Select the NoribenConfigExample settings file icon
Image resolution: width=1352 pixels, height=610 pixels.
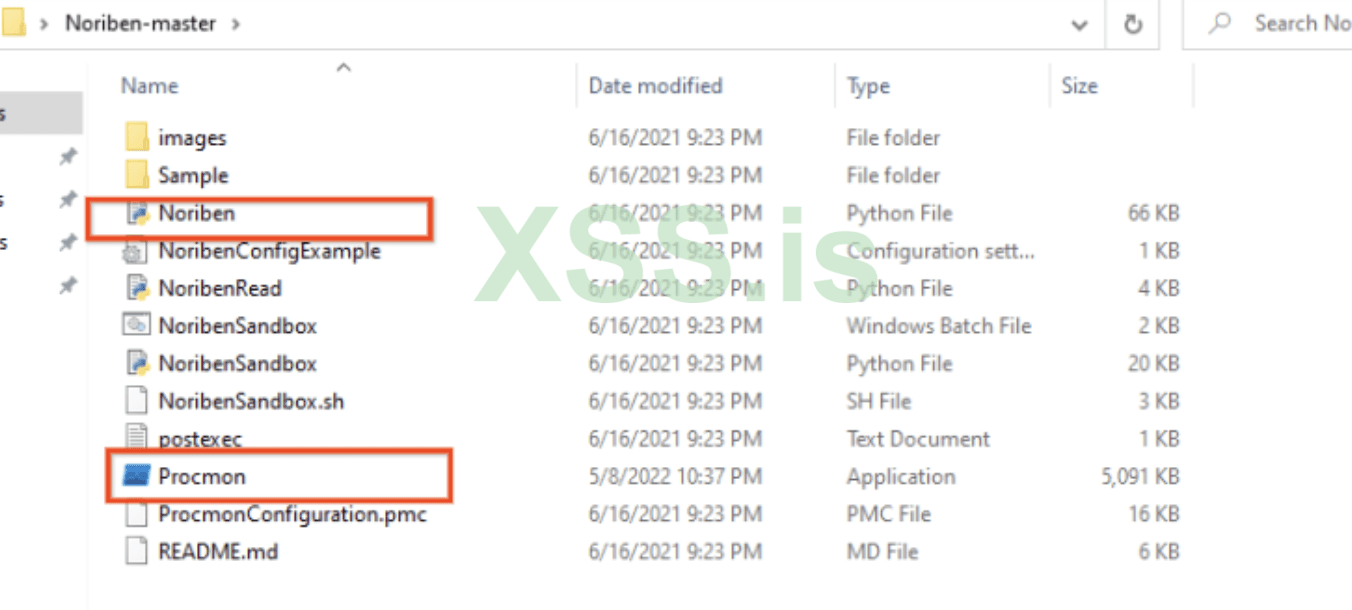pos(136,251)
